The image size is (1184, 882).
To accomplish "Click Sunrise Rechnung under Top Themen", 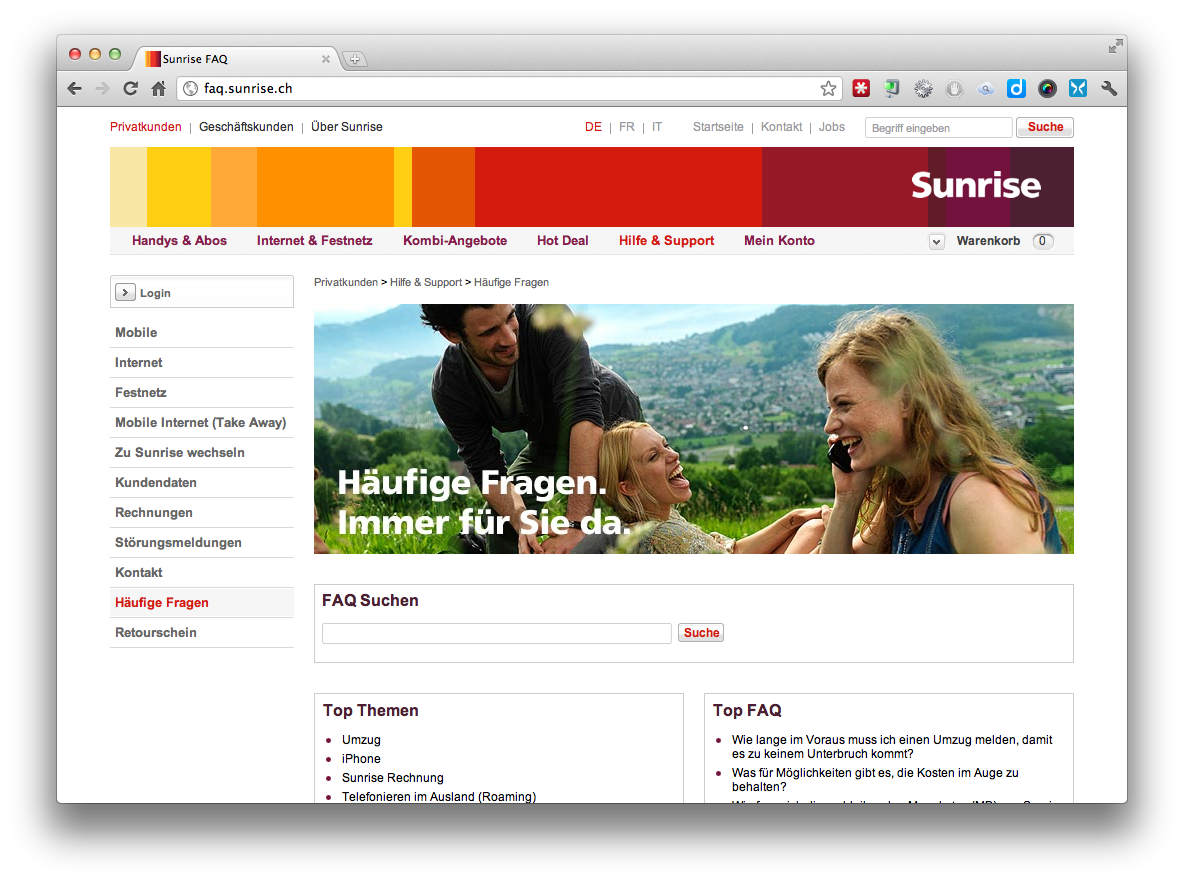I will [x=393, y=778].
